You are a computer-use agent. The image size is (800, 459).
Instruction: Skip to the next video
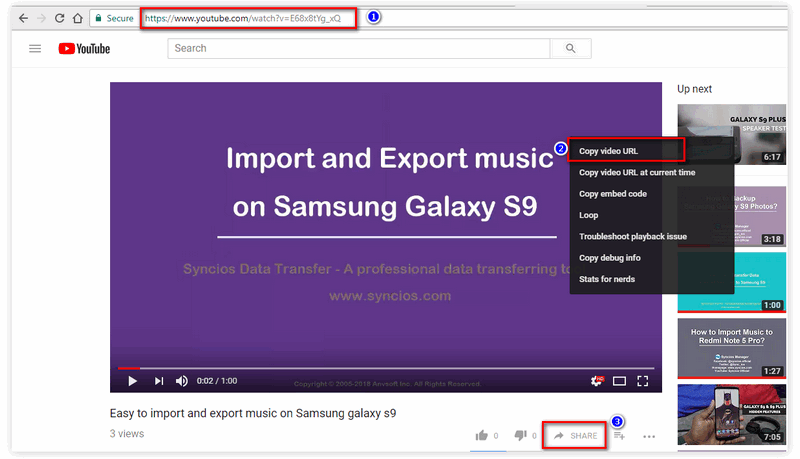(159, 381)
